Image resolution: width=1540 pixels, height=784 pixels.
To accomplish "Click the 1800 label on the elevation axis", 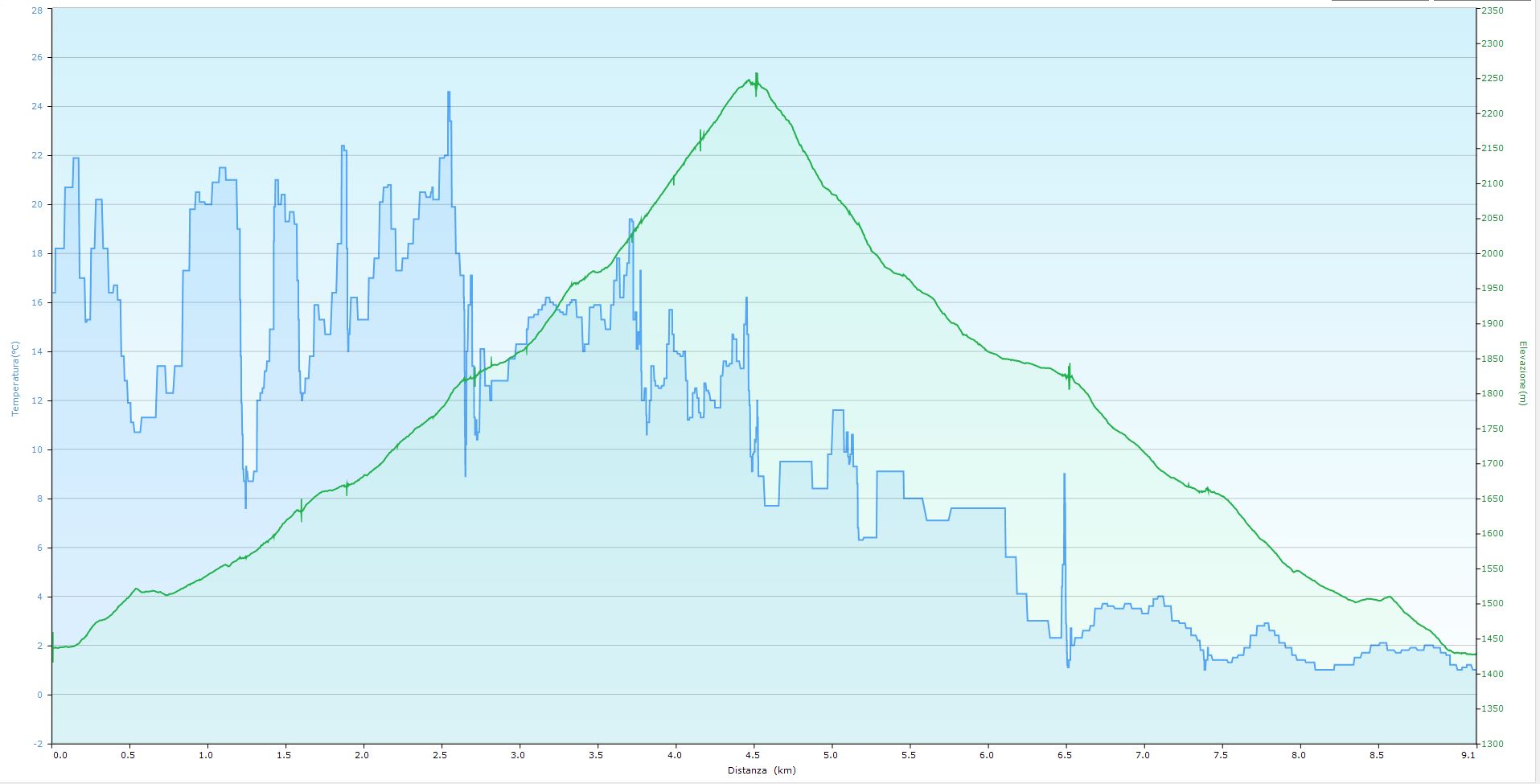I will 1493,394.
